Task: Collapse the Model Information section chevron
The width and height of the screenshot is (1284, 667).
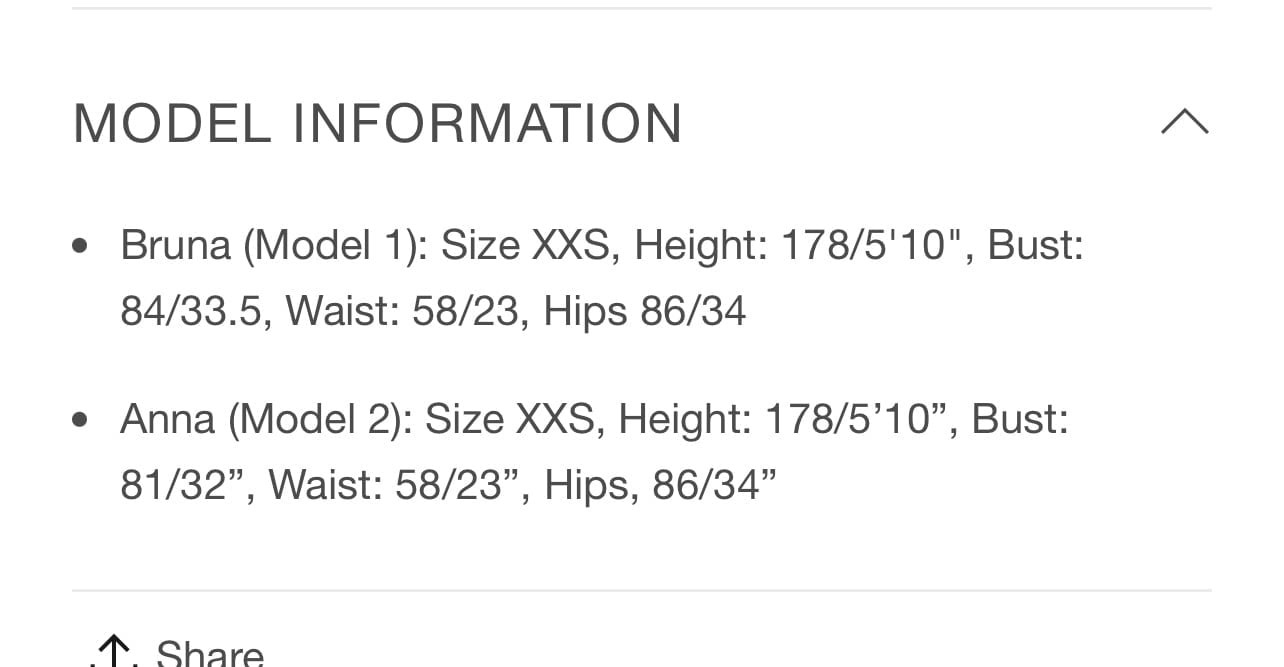Action: click(1185, 122)
